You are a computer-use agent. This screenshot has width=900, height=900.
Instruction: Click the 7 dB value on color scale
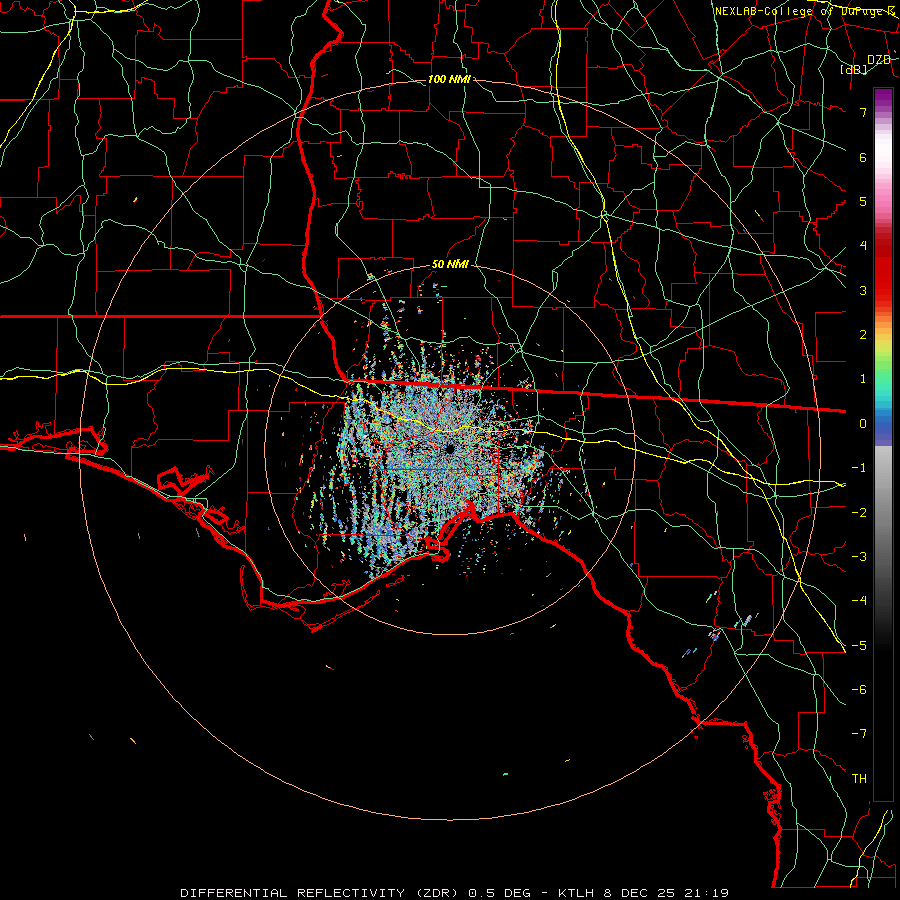[863, 112]
